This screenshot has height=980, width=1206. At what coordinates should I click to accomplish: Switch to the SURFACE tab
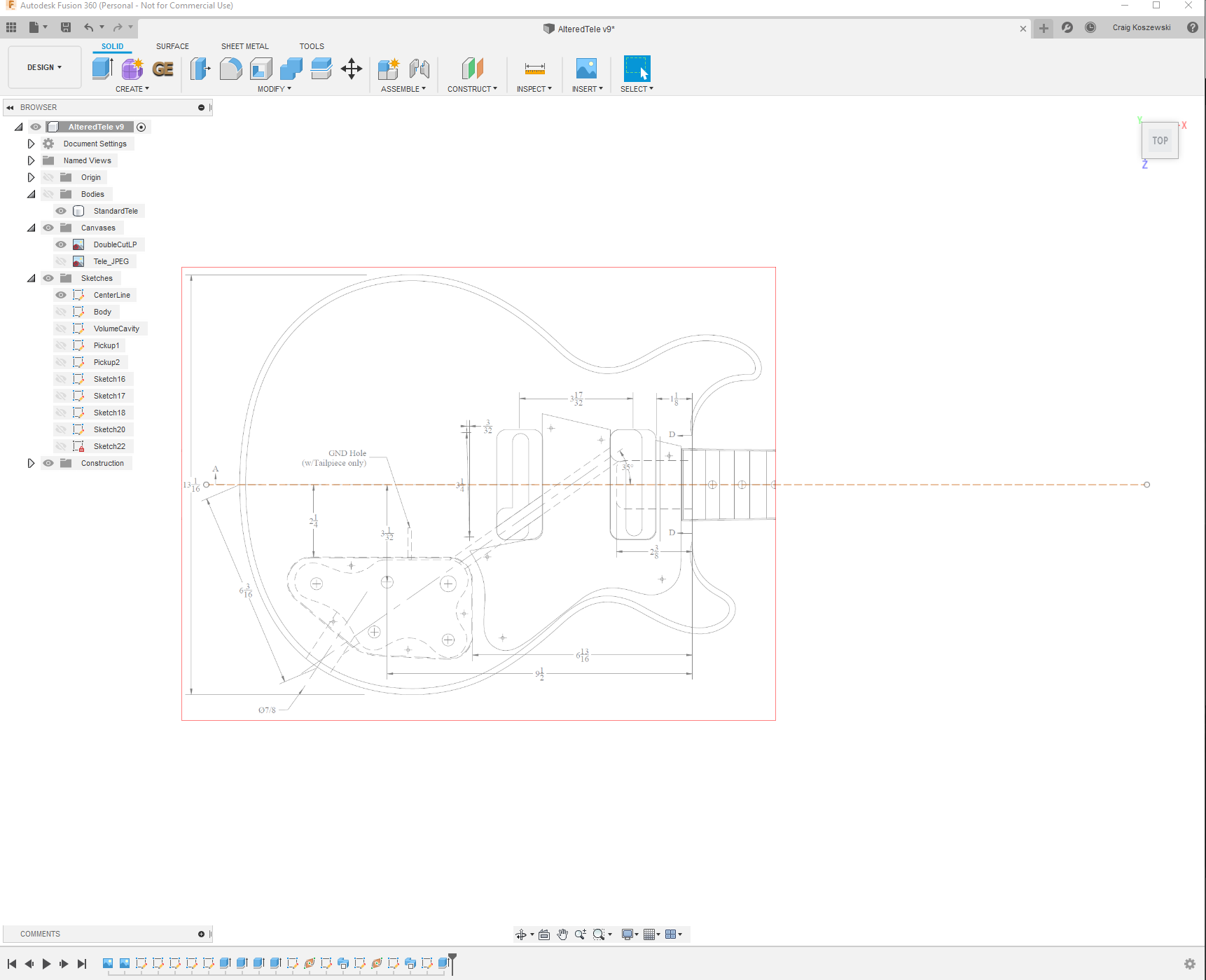172,46
